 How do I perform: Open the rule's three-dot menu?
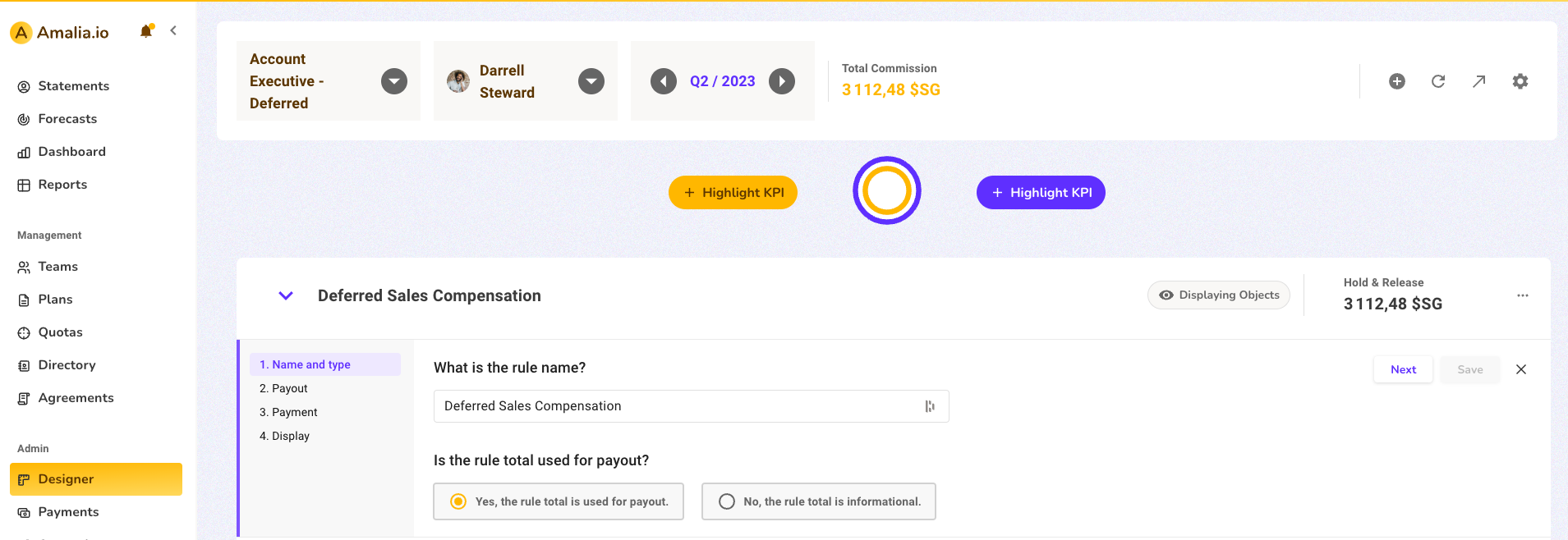(x=1523, y=295)
